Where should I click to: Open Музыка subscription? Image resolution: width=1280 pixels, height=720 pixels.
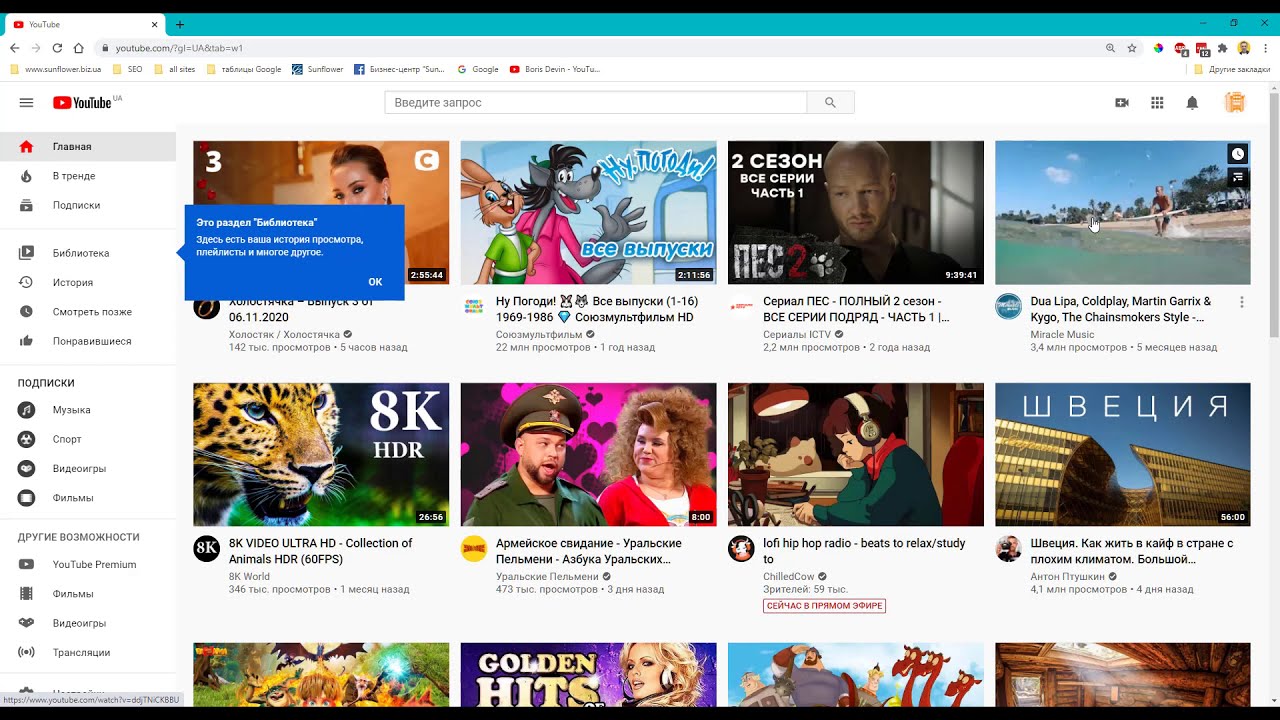point(88,410)
